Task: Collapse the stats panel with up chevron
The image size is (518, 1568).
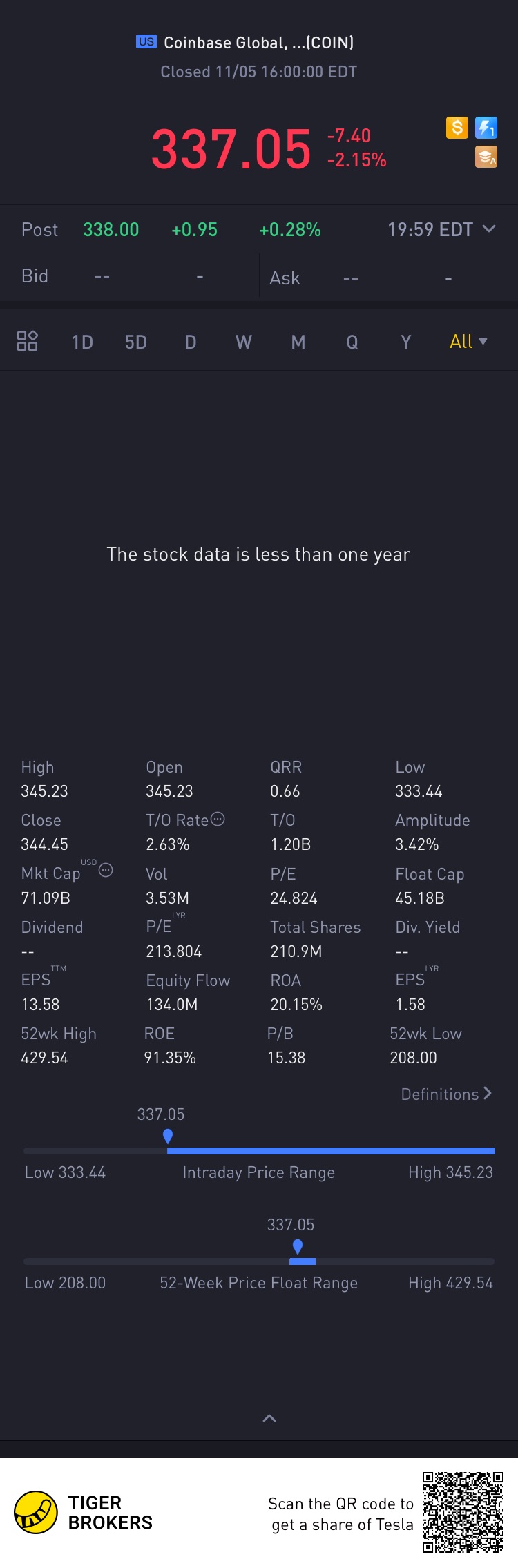Action: click(x=269, y=1419)
